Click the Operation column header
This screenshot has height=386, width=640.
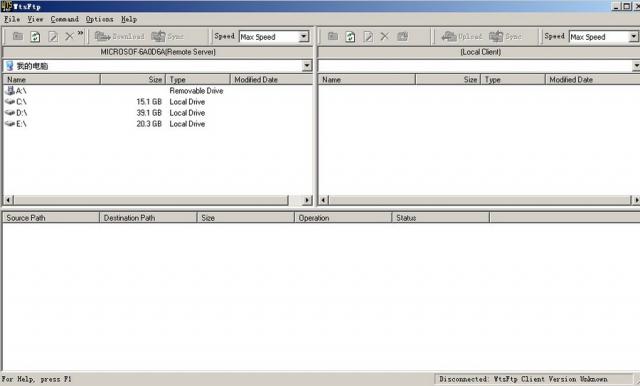[343, 218]
